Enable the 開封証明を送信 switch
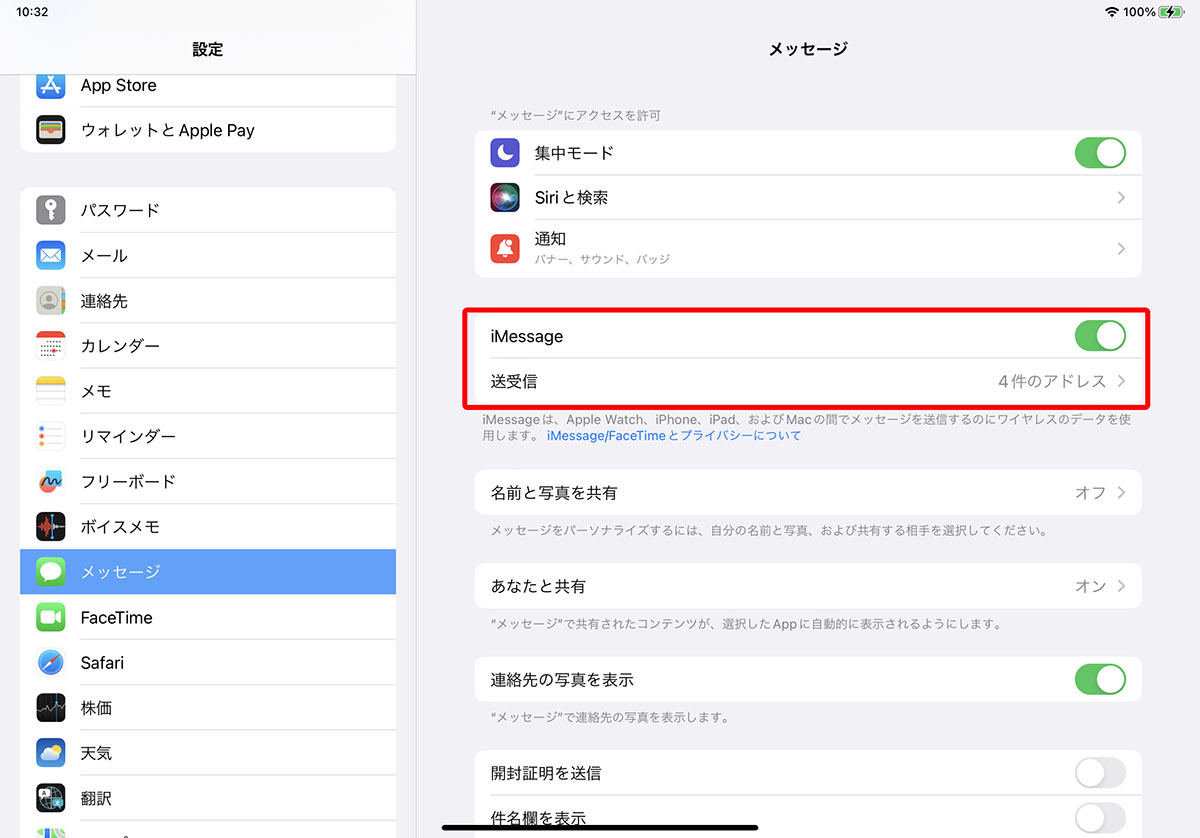This screenshot has width=1200, height=838. pos(1100,773)
